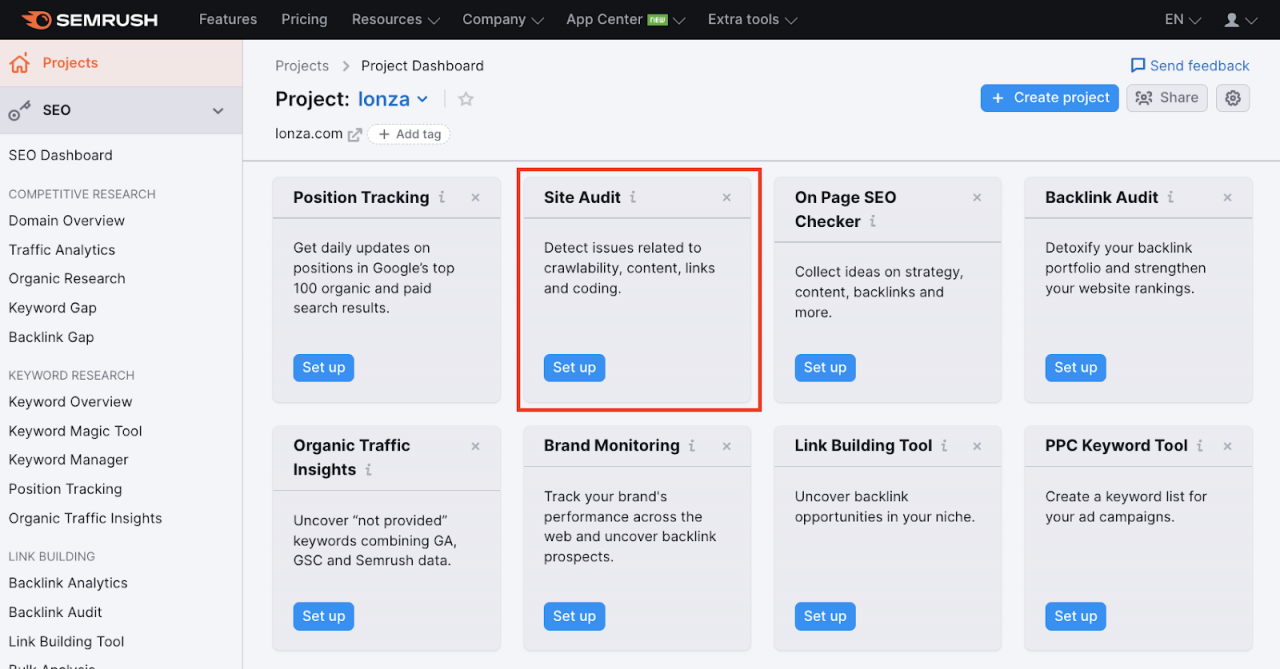This screenshot has width=1280, height=669.
Task: Open Features in top navigation
Action: coord(228,20)
